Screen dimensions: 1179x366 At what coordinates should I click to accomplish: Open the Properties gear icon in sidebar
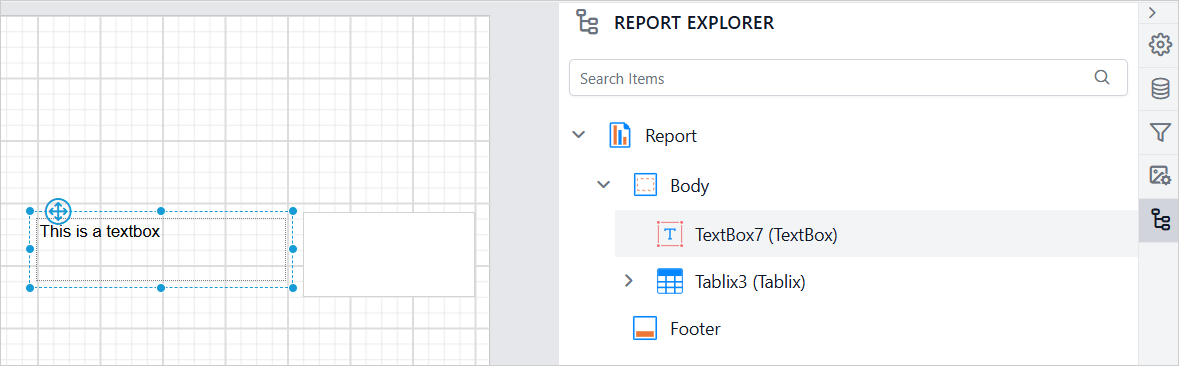1160,45
